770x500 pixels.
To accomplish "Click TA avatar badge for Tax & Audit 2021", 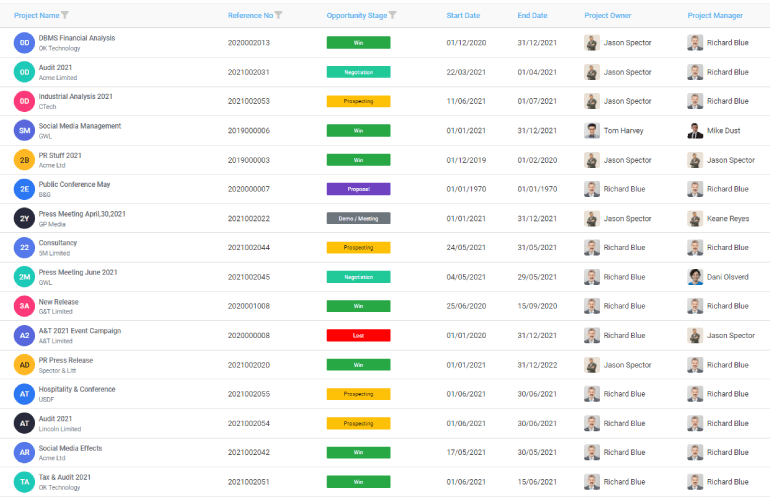I will (x=24, y=482).
